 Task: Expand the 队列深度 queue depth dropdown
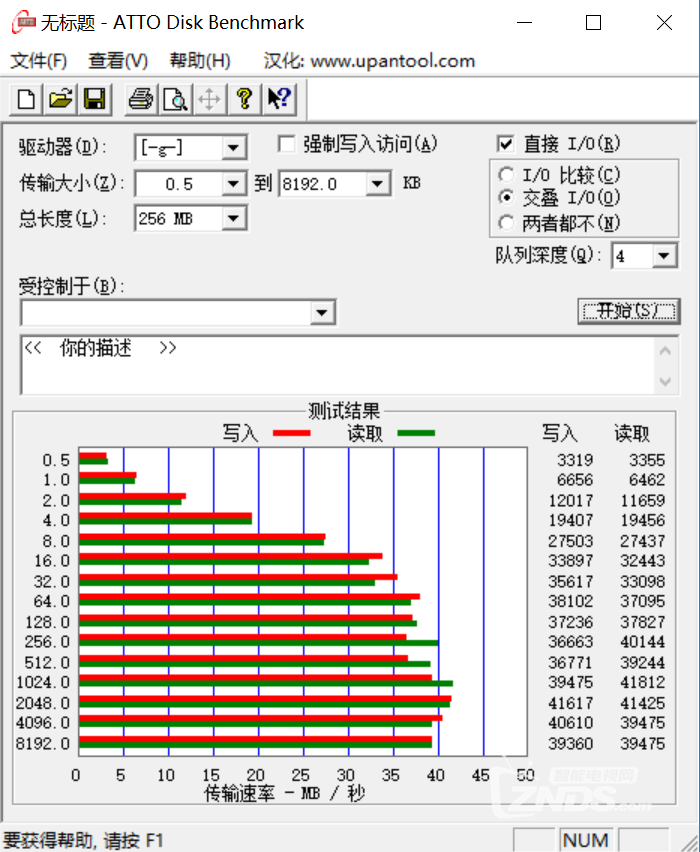(x=665, y=256)
